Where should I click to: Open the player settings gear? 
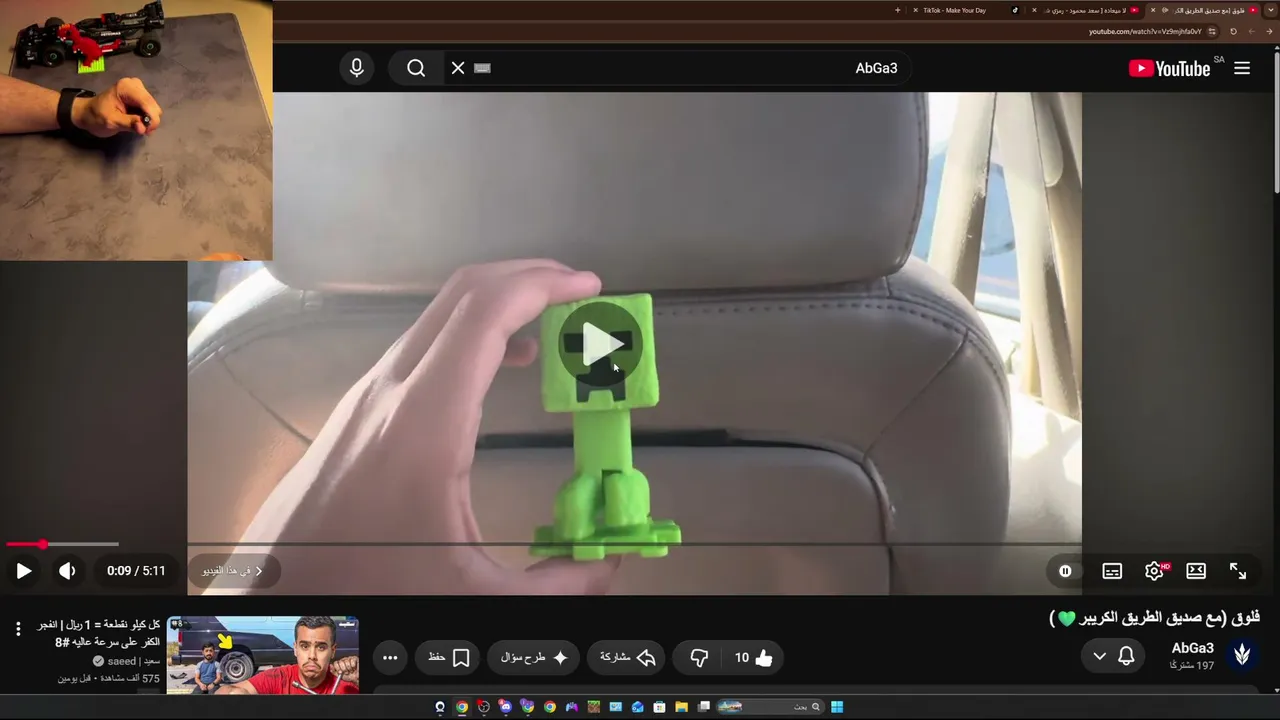point(1154,571)
